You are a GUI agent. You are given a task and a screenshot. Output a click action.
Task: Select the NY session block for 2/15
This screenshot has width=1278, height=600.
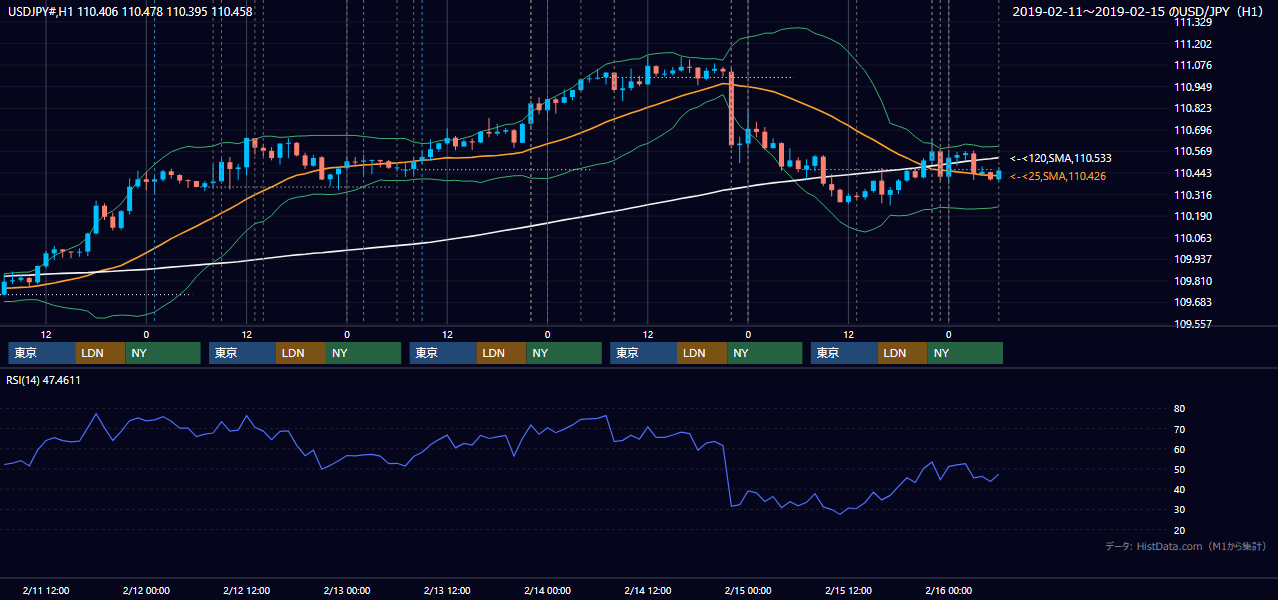965,353
